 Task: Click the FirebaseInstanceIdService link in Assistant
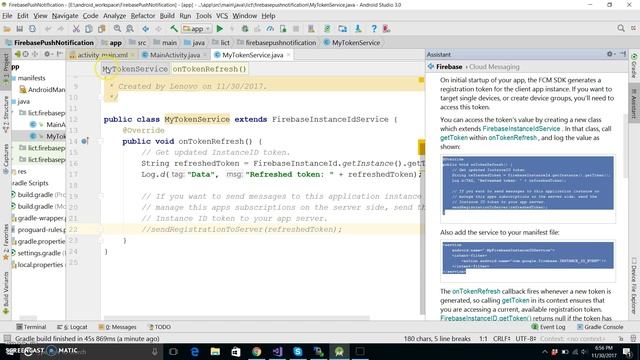(x=521, y=129)
